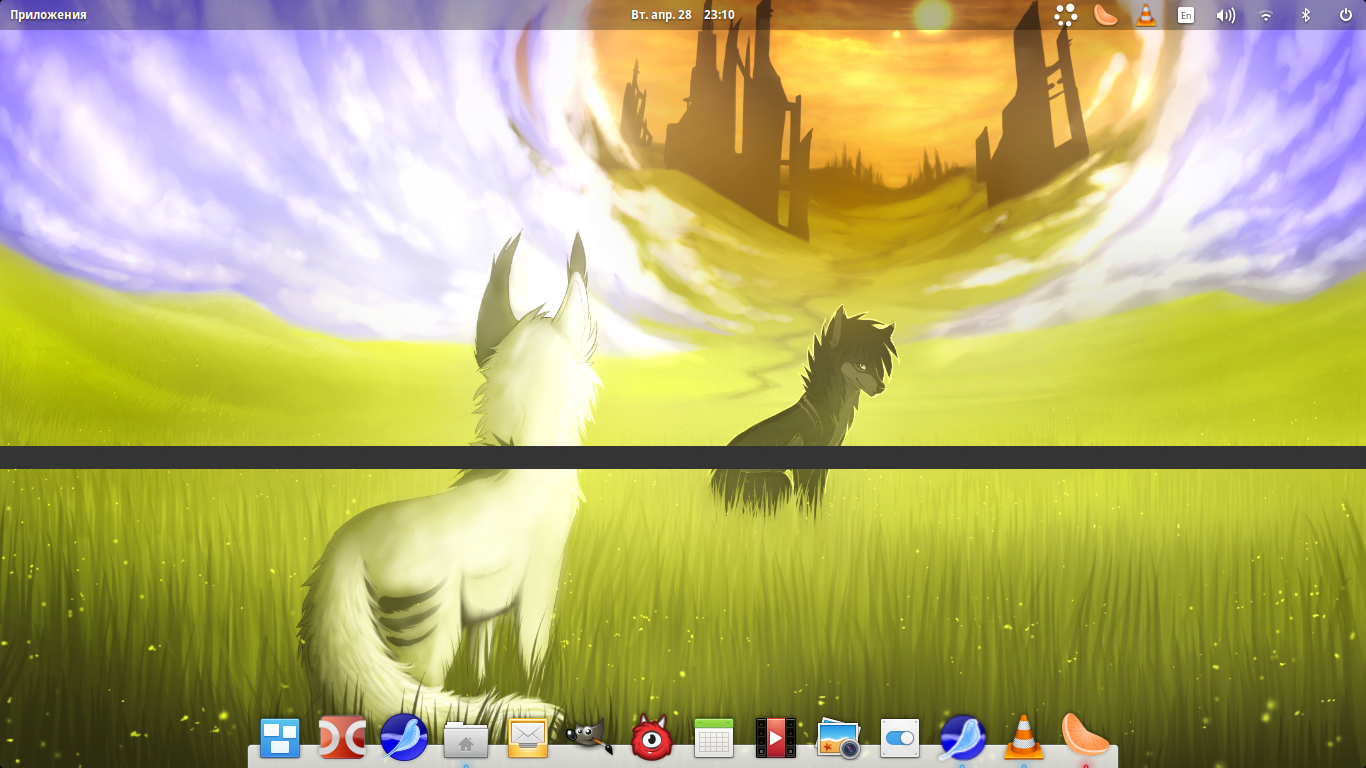The height and width of the screenshot is (768, 1366).
Task: Launch GIMP from the dock
Action: tap(589, 738)
